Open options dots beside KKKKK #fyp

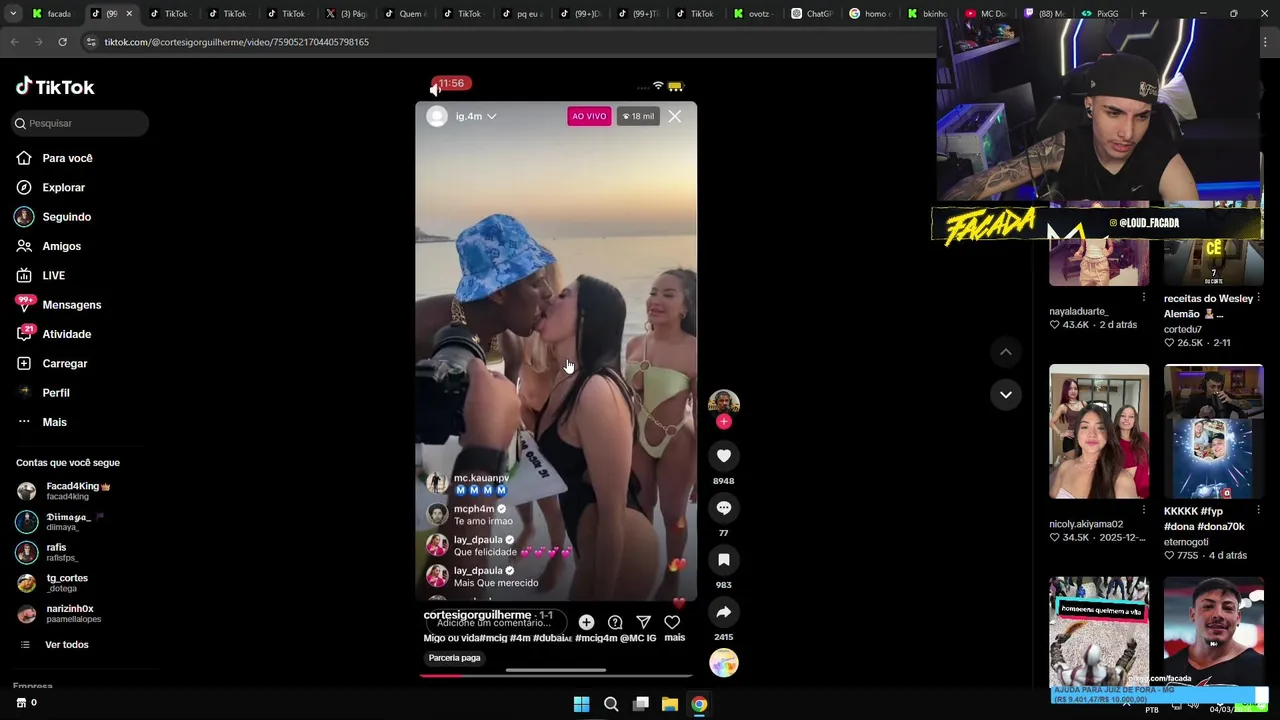click(x=1258, y=510)
